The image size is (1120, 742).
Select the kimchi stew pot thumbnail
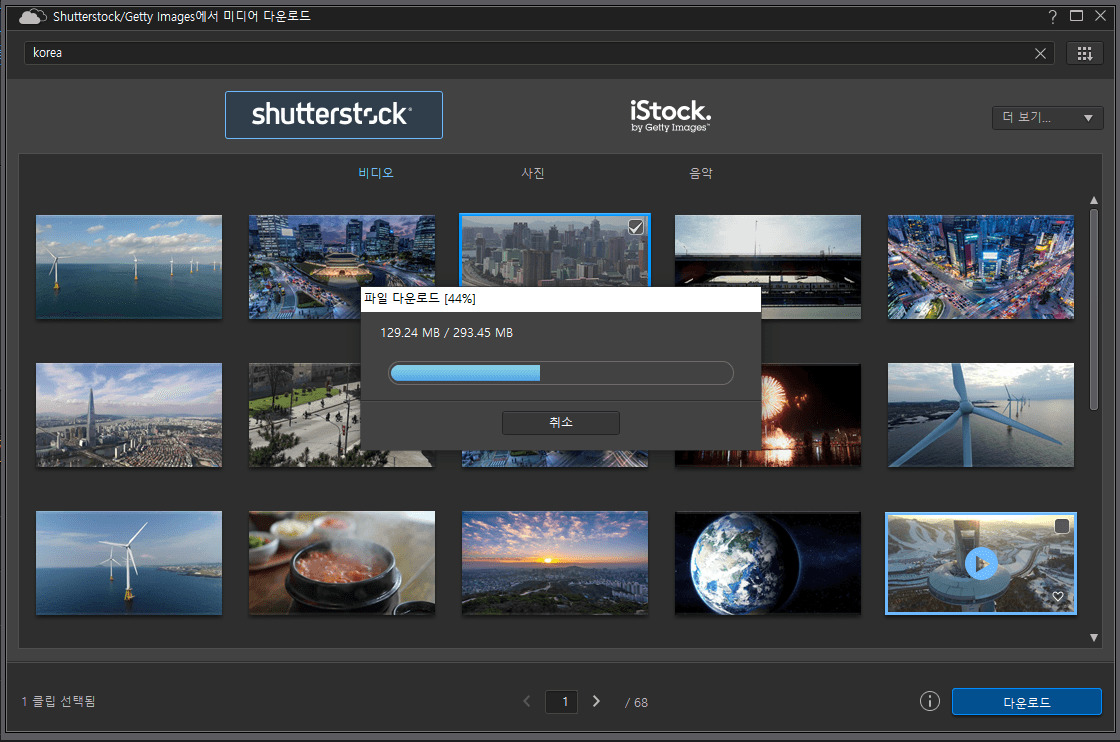[x=341, y=563]
